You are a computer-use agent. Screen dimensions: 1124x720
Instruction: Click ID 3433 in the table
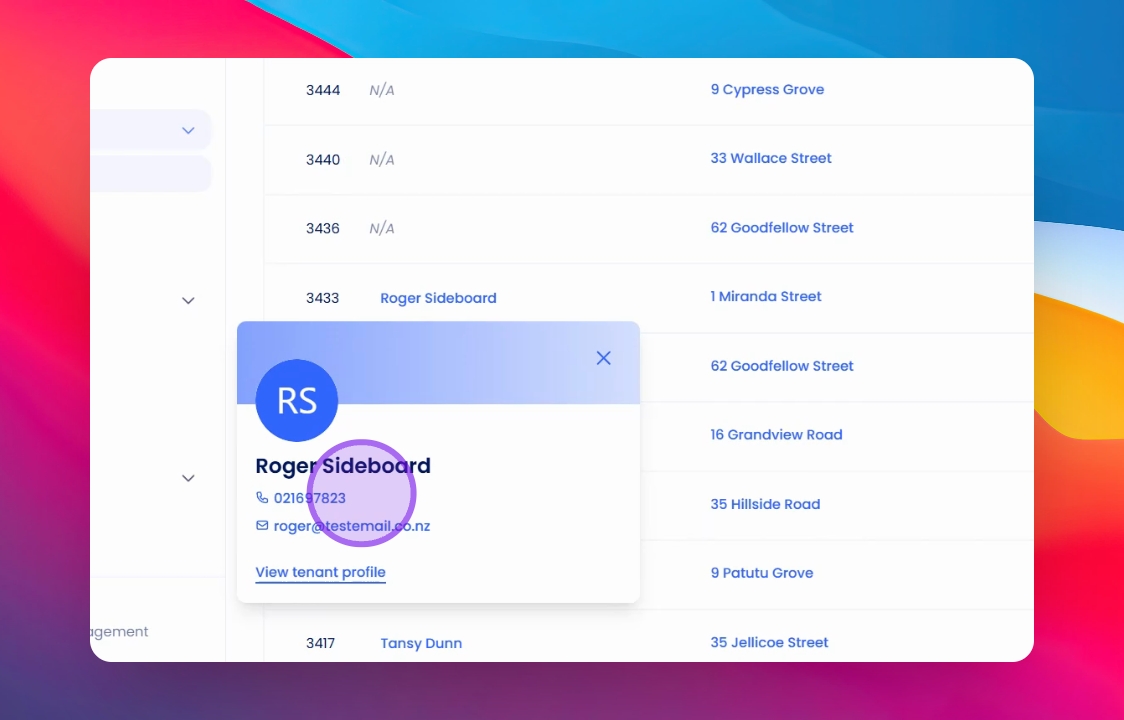[323, 298]
